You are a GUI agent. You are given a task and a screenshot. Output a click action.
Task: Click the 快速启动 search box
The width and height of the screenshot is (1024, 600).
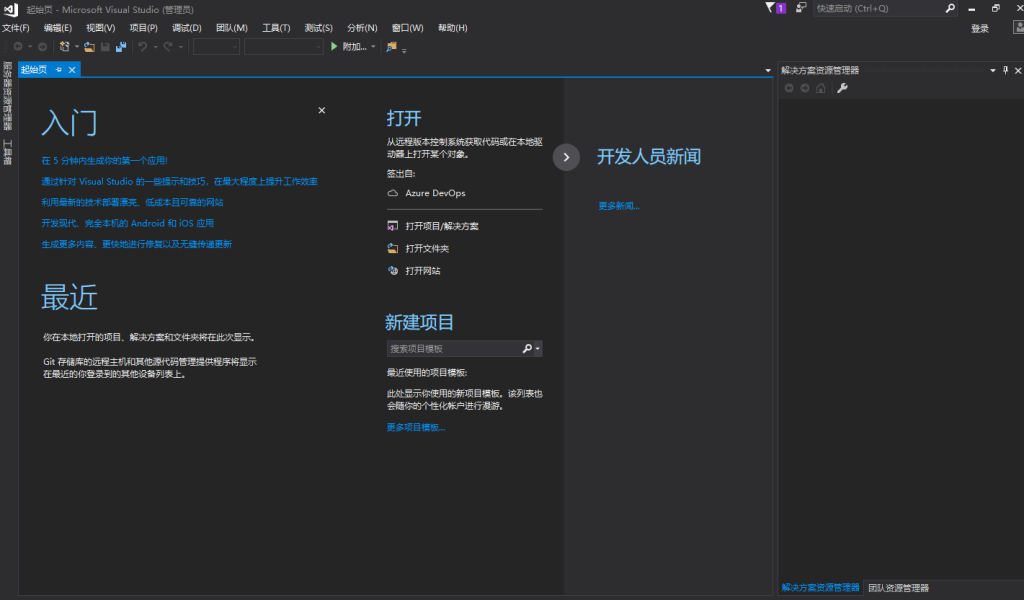(x=878, y=8)
